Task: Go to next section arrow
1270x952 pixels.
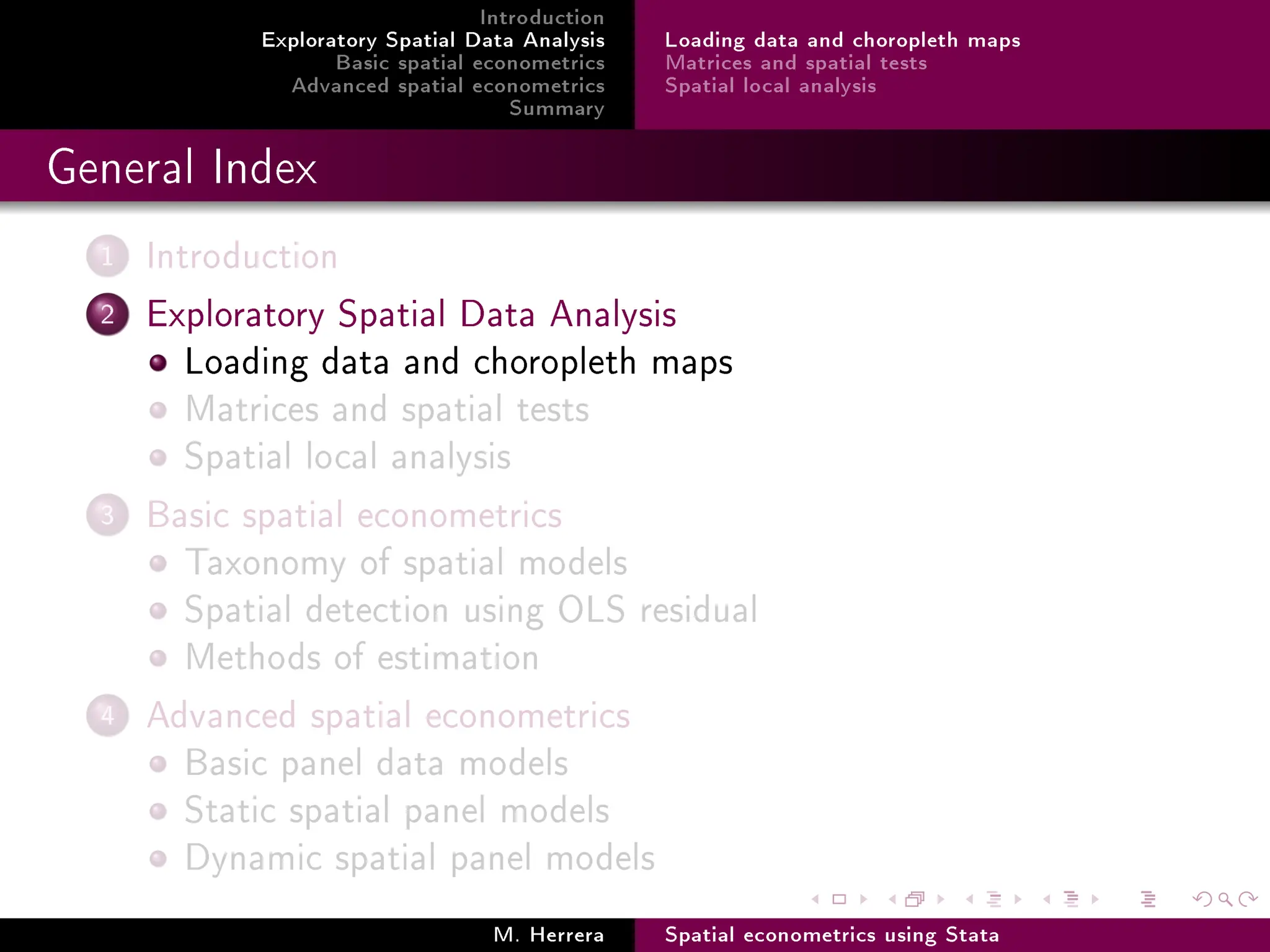Action: (1095, 899)
